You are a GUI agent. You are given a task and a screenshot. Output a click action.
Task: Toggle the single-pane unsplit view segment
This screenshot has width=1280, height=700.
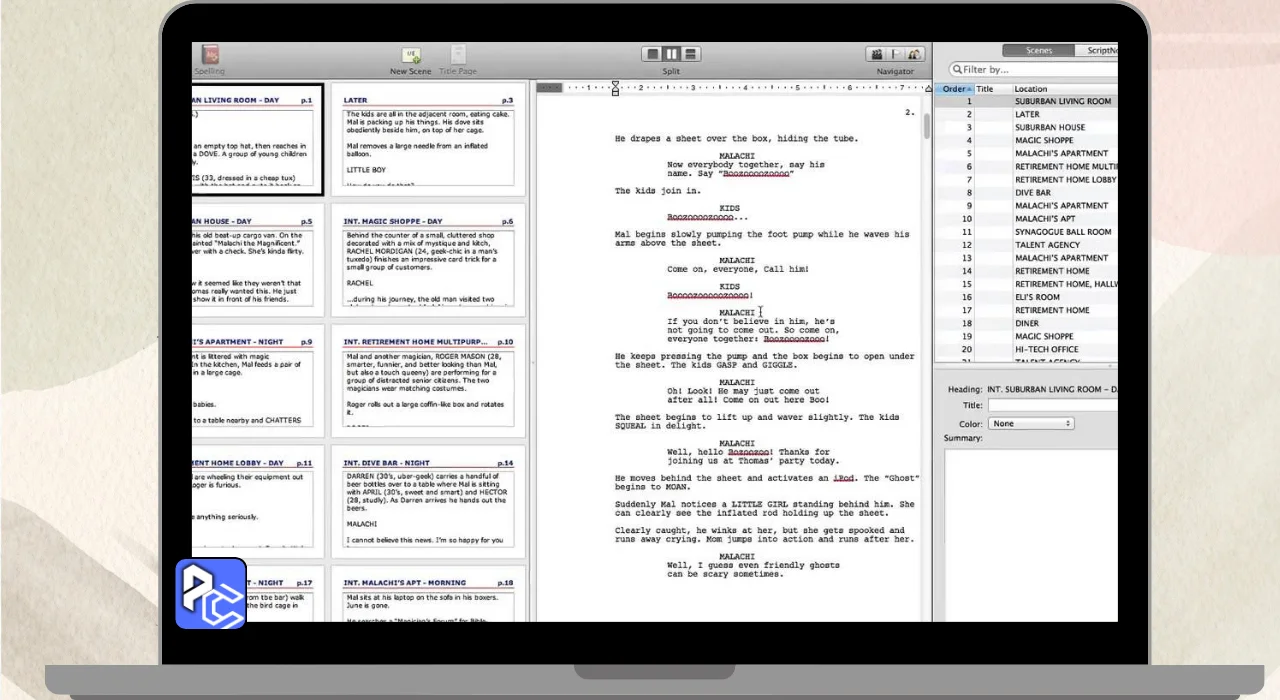[652, 54]
